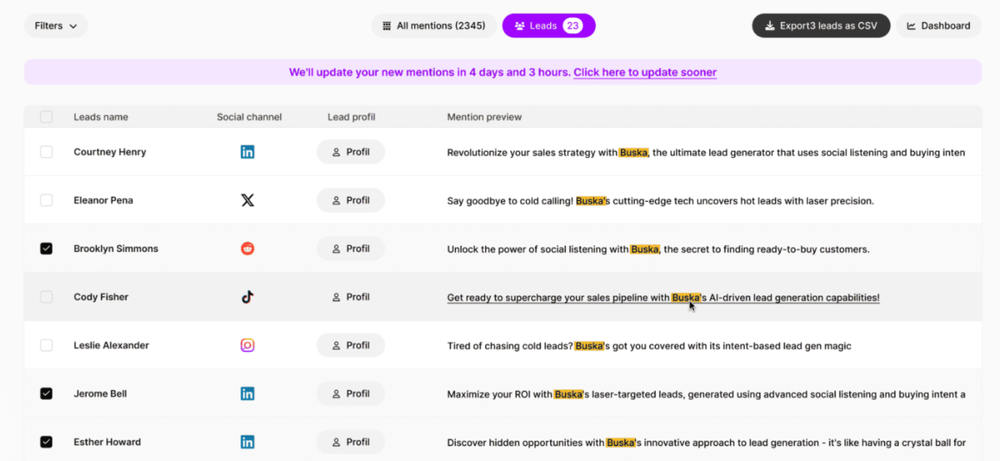Select the name Cody Fisher
Image resolution: width=1000 pixels, height=461 pixels.
pos(101,297)
